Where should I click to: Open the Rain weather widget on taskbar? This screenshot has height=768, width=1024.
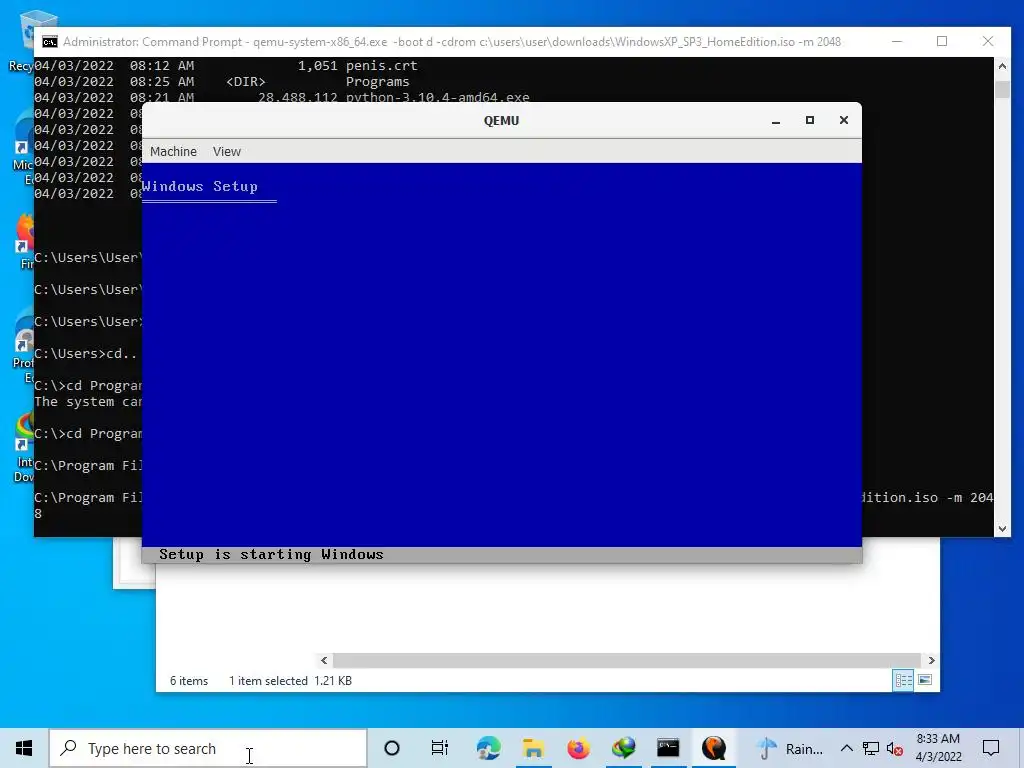coord(789,748)
